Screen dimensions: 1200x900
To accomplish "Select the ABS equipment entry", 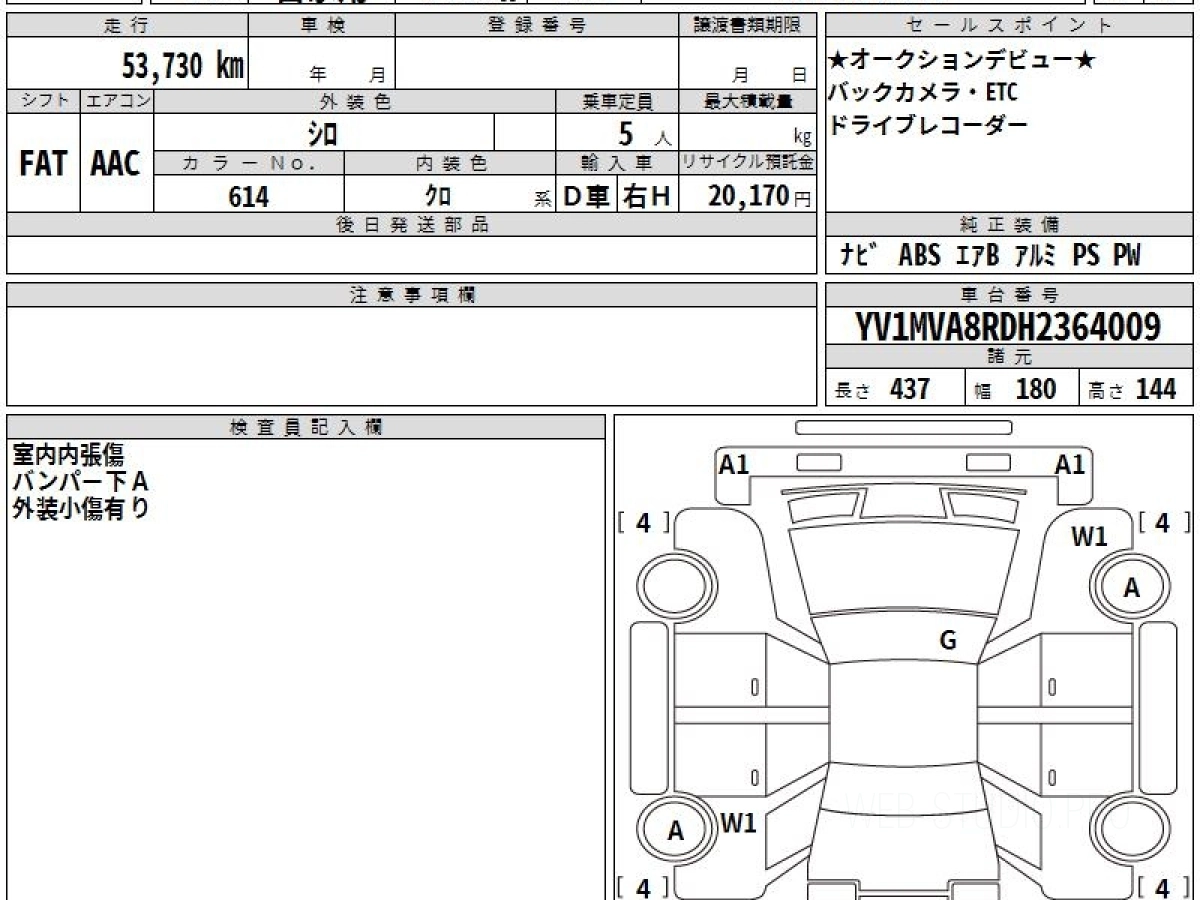I will pyautogui.click(x=920, y=256).
